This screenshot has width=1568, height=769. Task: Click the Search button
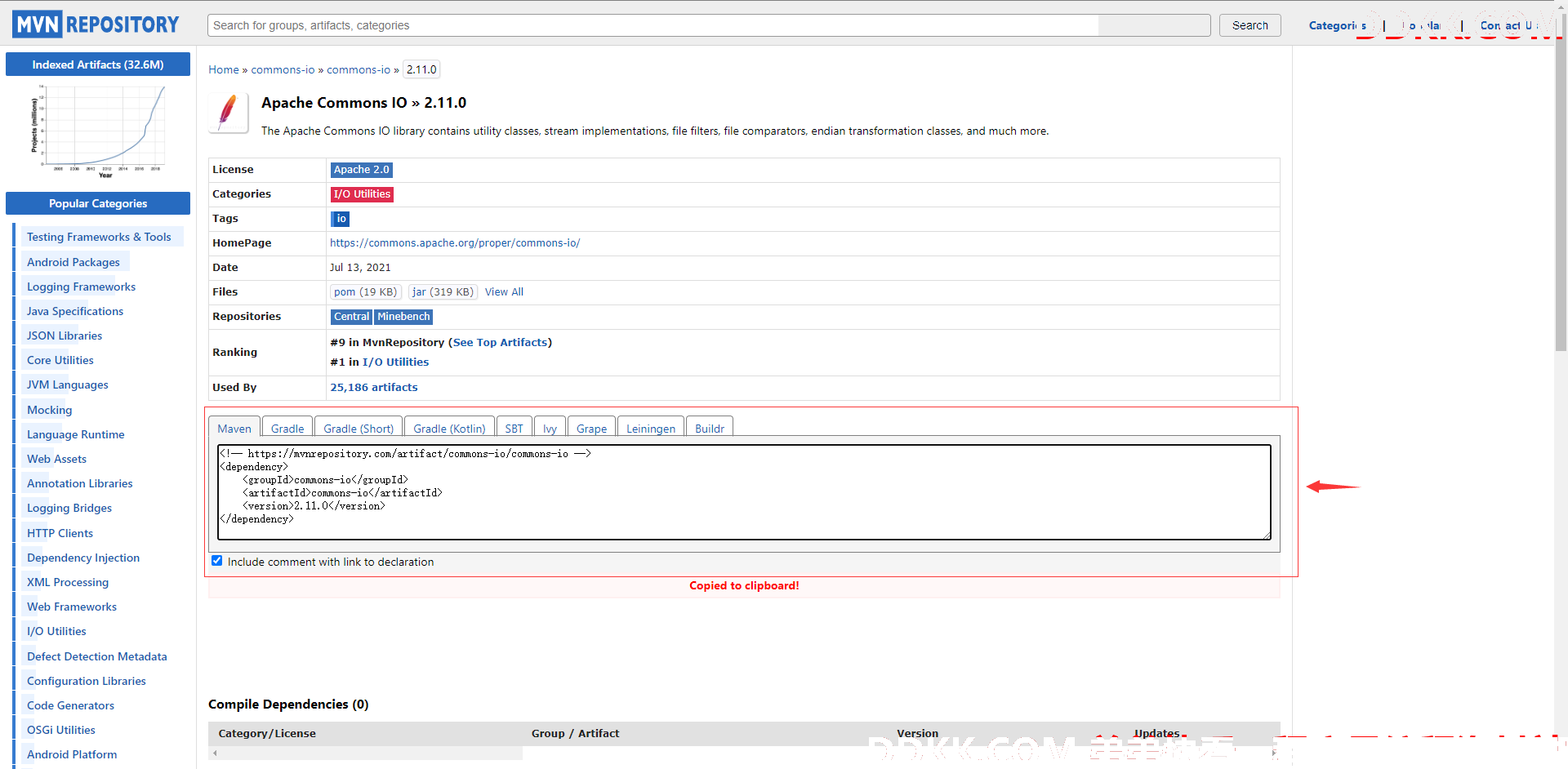click(x=1250, y=25)
